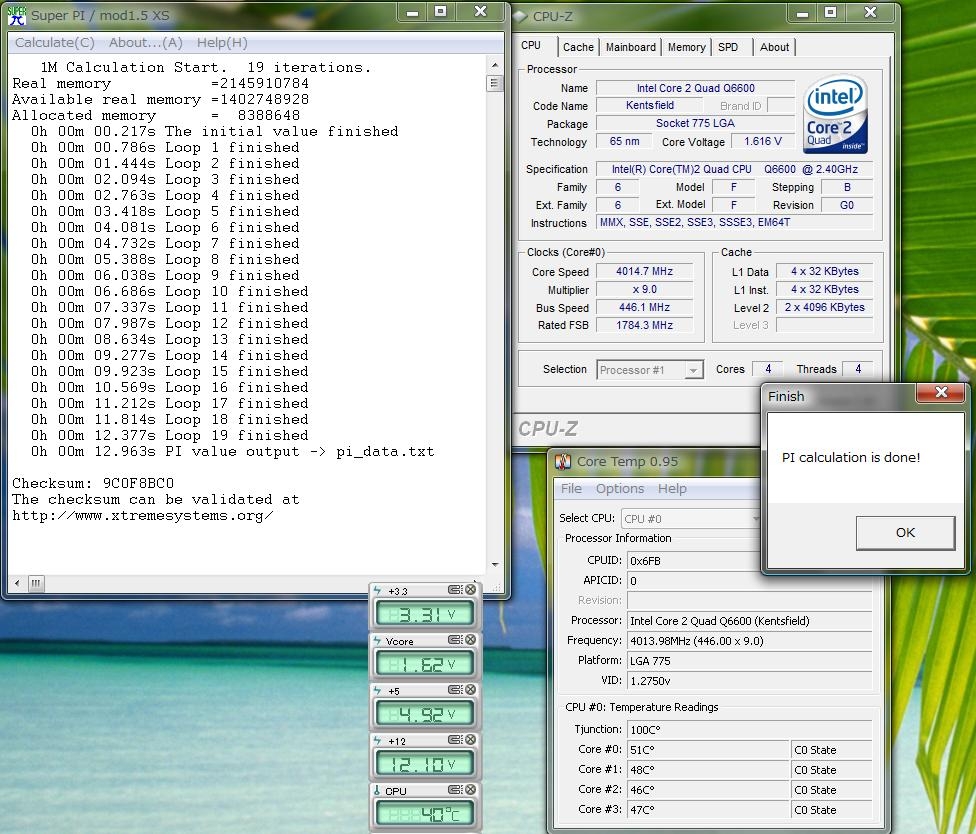Close the CPU temperature gadget
Viewport: 976px width, 834px height.
pos(471,790)
